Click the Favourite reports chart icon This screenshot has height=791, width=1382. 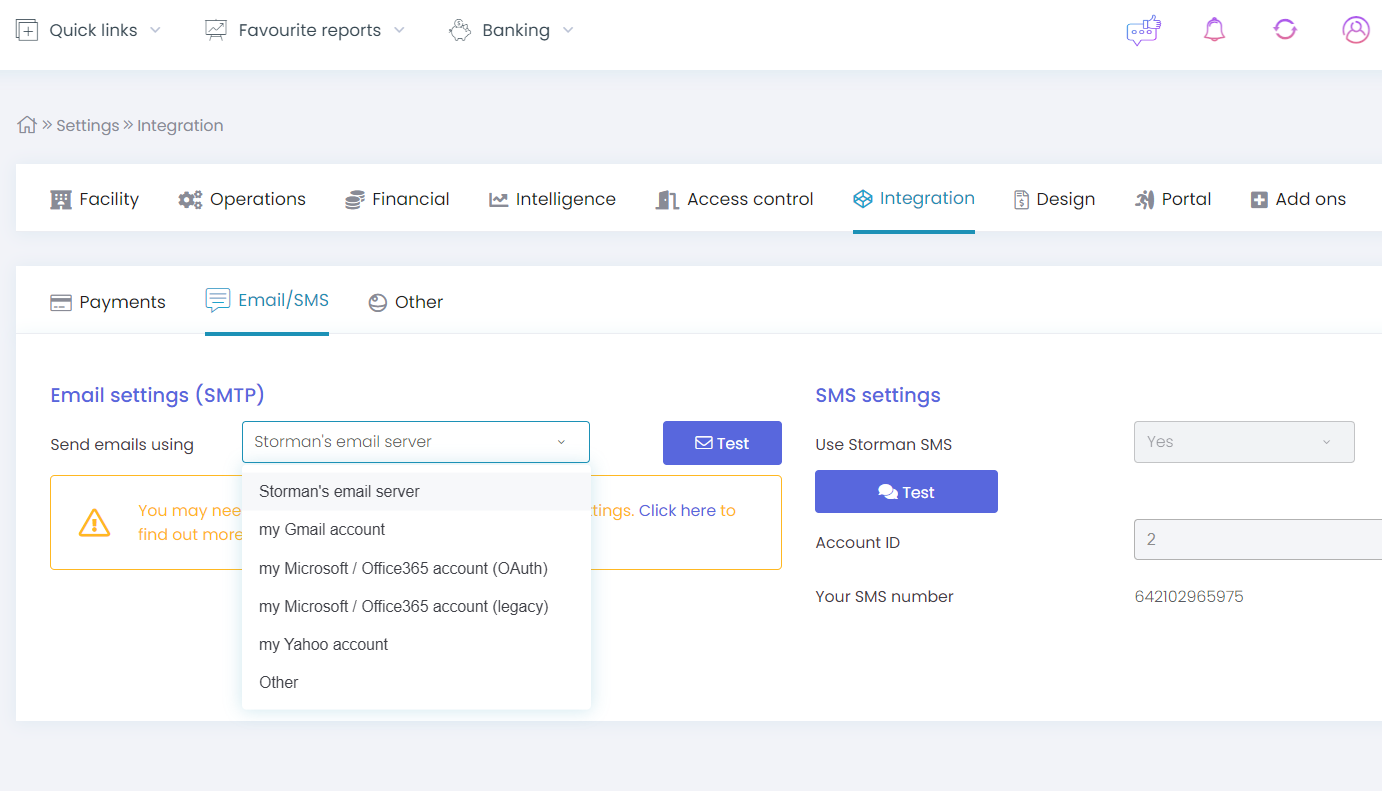(216, 30)
